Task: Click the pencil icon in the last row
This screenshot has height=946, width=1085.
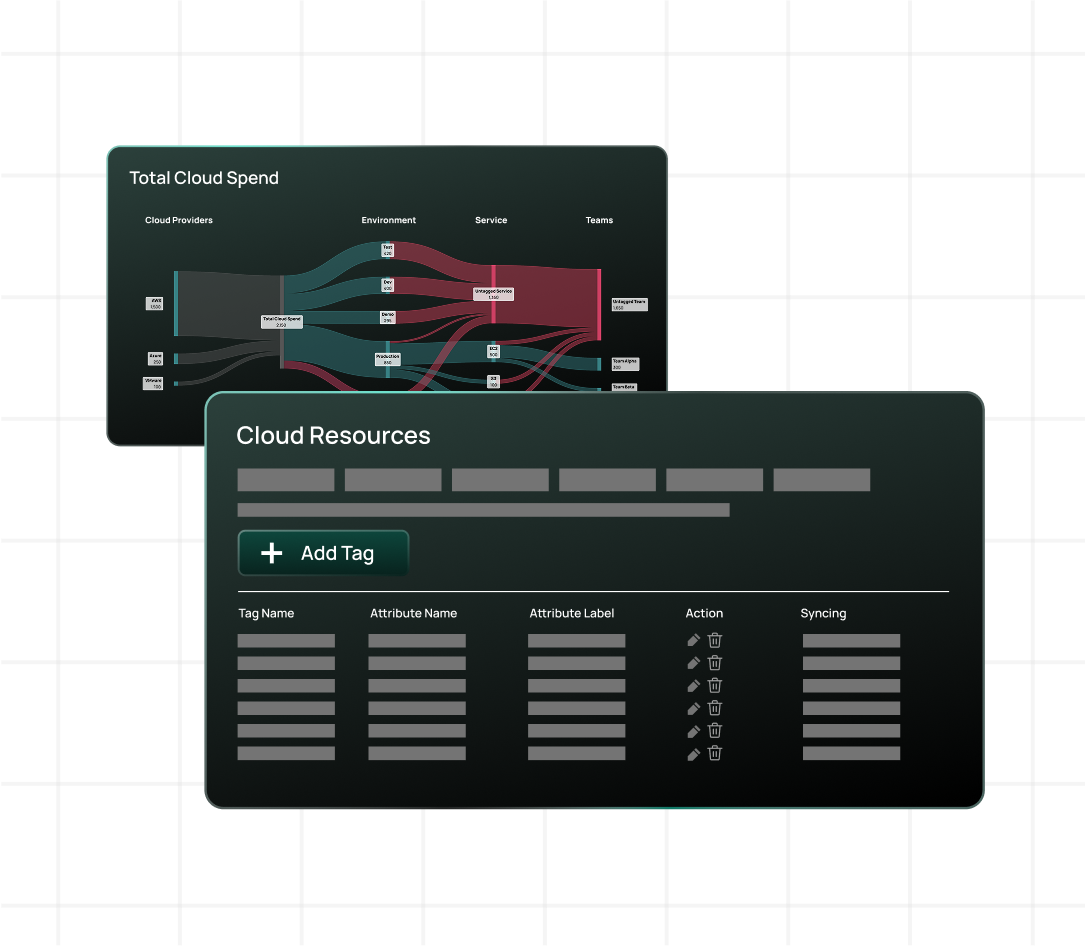Action: click(693, 754)
